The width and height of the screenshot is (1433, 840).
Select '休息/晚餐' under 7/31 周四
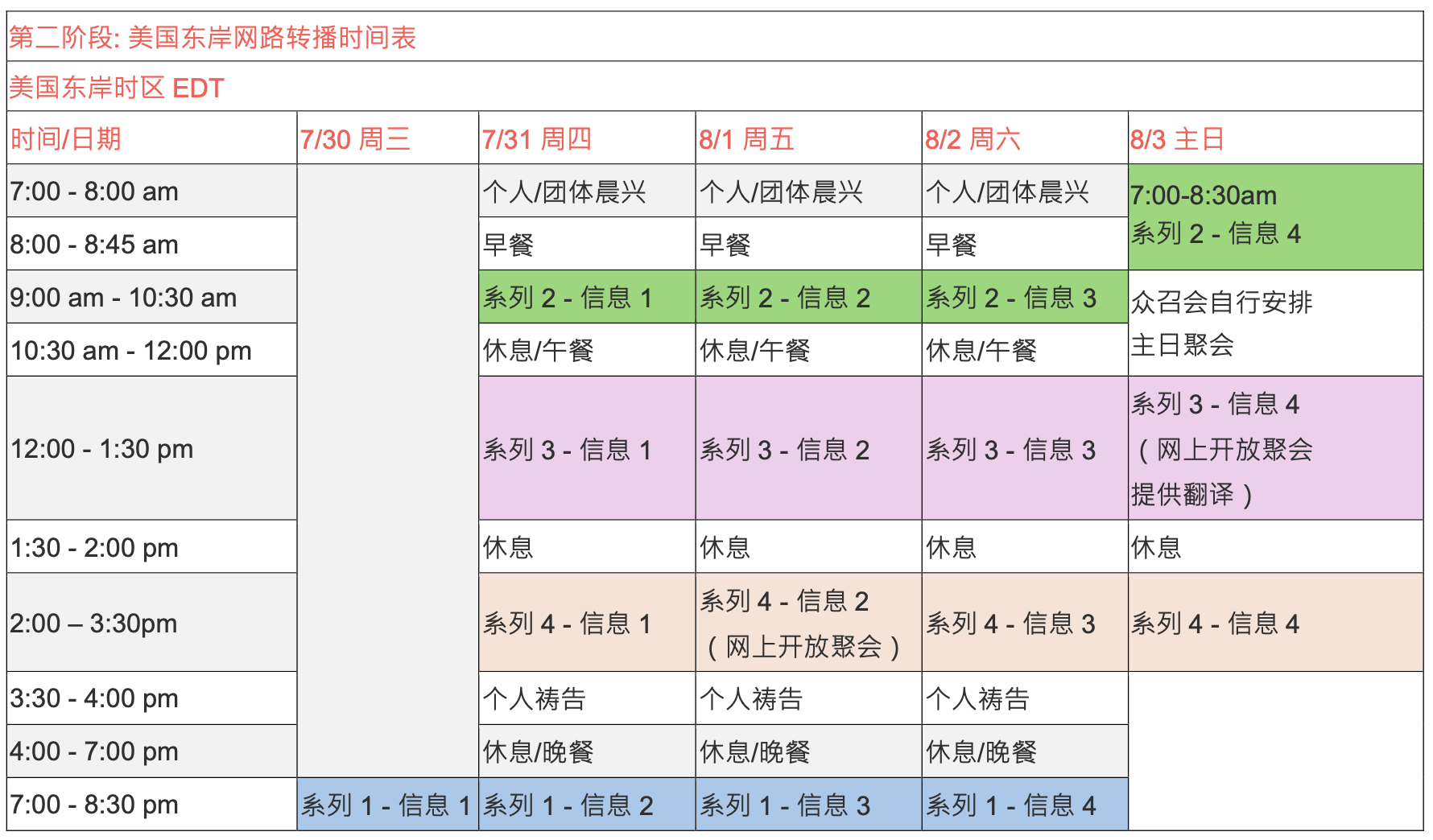pyautogui.click(x=587, y=751)
